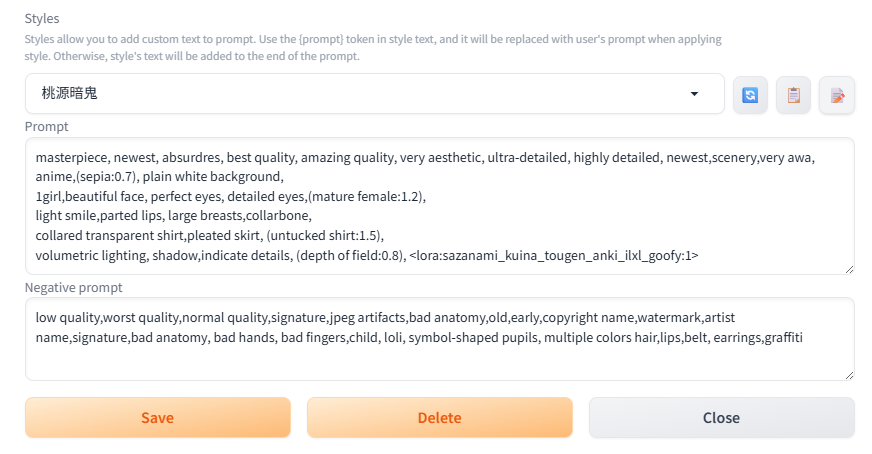872x454 pixels.
Task: Click the "Negative prompt" field label
Action: click(73, 287)
